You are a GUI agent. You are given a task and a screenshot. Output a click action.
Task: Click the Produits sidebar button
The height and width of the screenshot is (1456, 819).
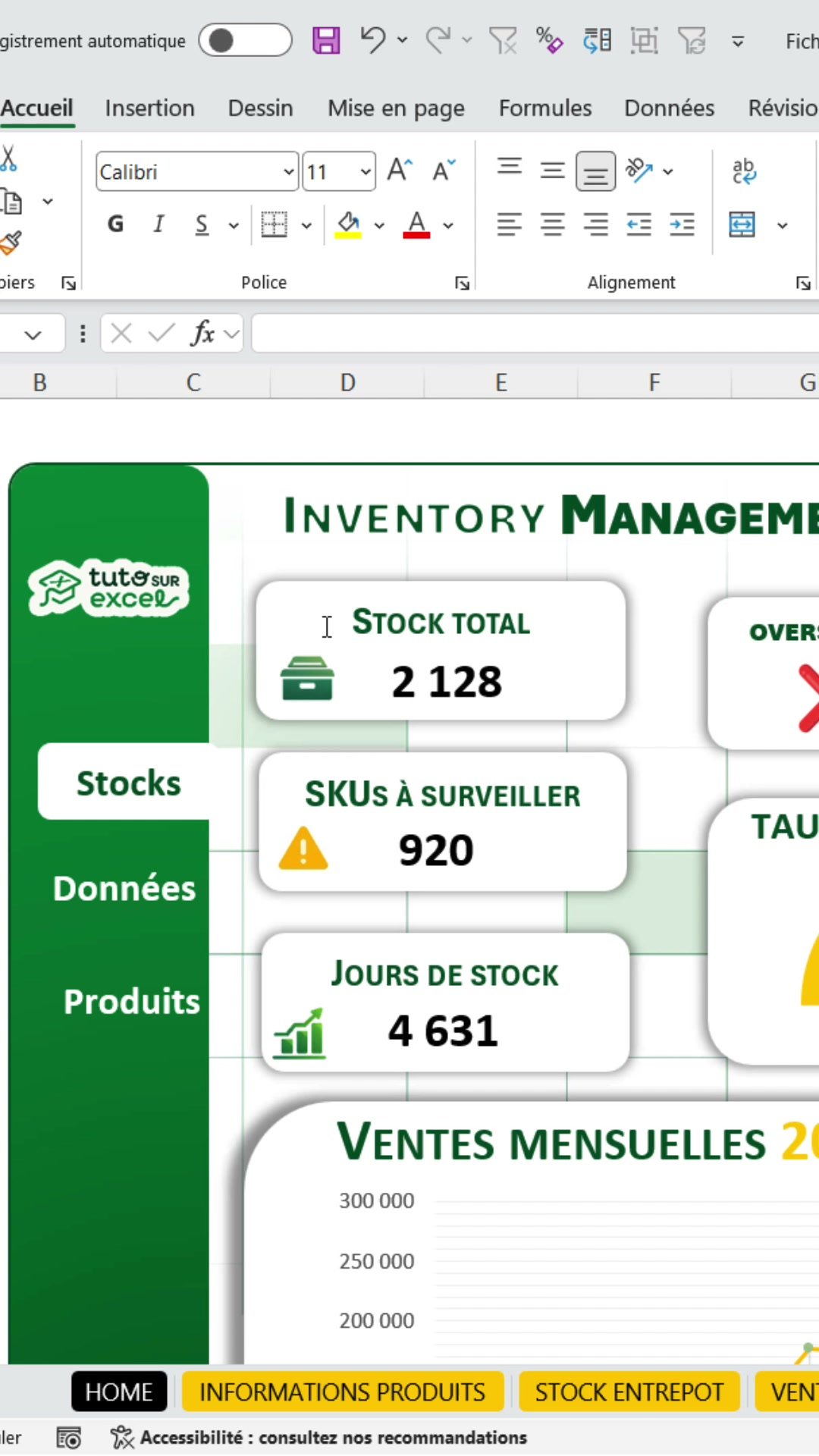(x=132, y=1001)
